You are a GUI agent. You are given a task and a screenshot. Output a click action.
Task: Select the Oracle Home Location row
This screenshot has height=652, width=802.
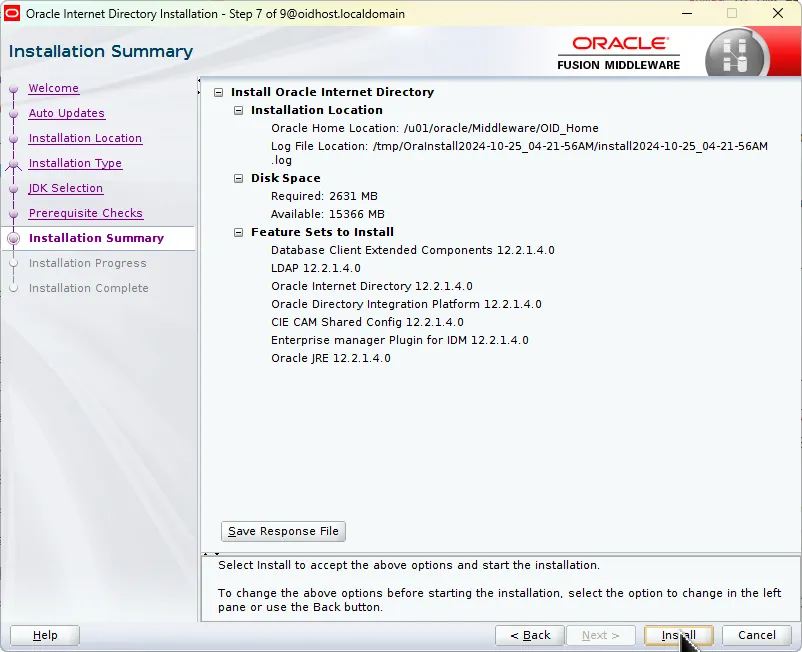click(x=435, y=128)
